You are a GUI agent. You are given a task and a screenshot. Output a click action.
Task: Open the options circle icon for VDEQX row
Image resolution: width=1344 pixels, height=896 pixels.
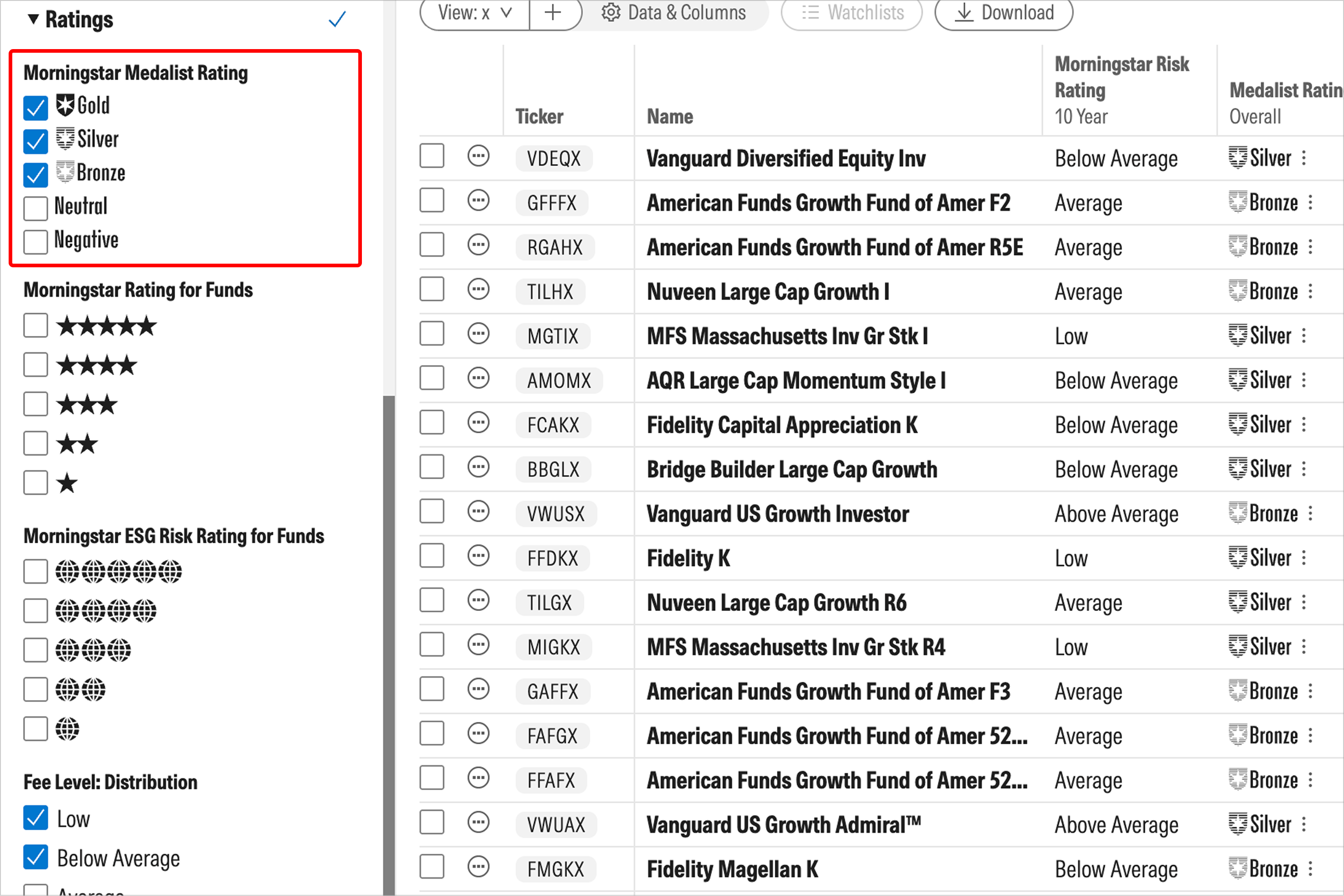coord(478,156)
